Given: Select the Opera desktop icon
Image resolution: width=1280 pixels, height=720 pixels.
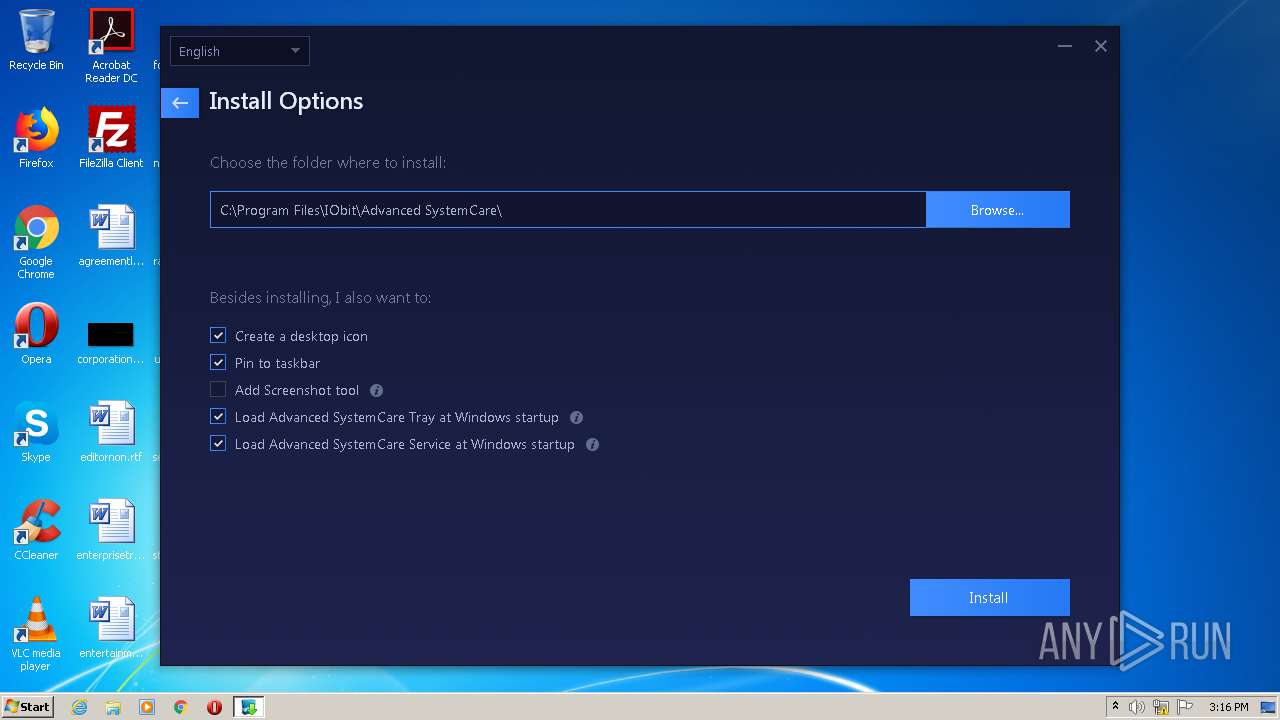Looking at the screenshot, I should (x=36, y=335).
